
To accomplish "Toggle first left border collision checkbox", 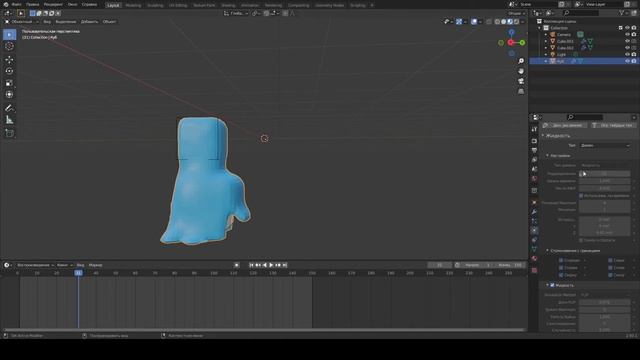I will coord(561,260).
